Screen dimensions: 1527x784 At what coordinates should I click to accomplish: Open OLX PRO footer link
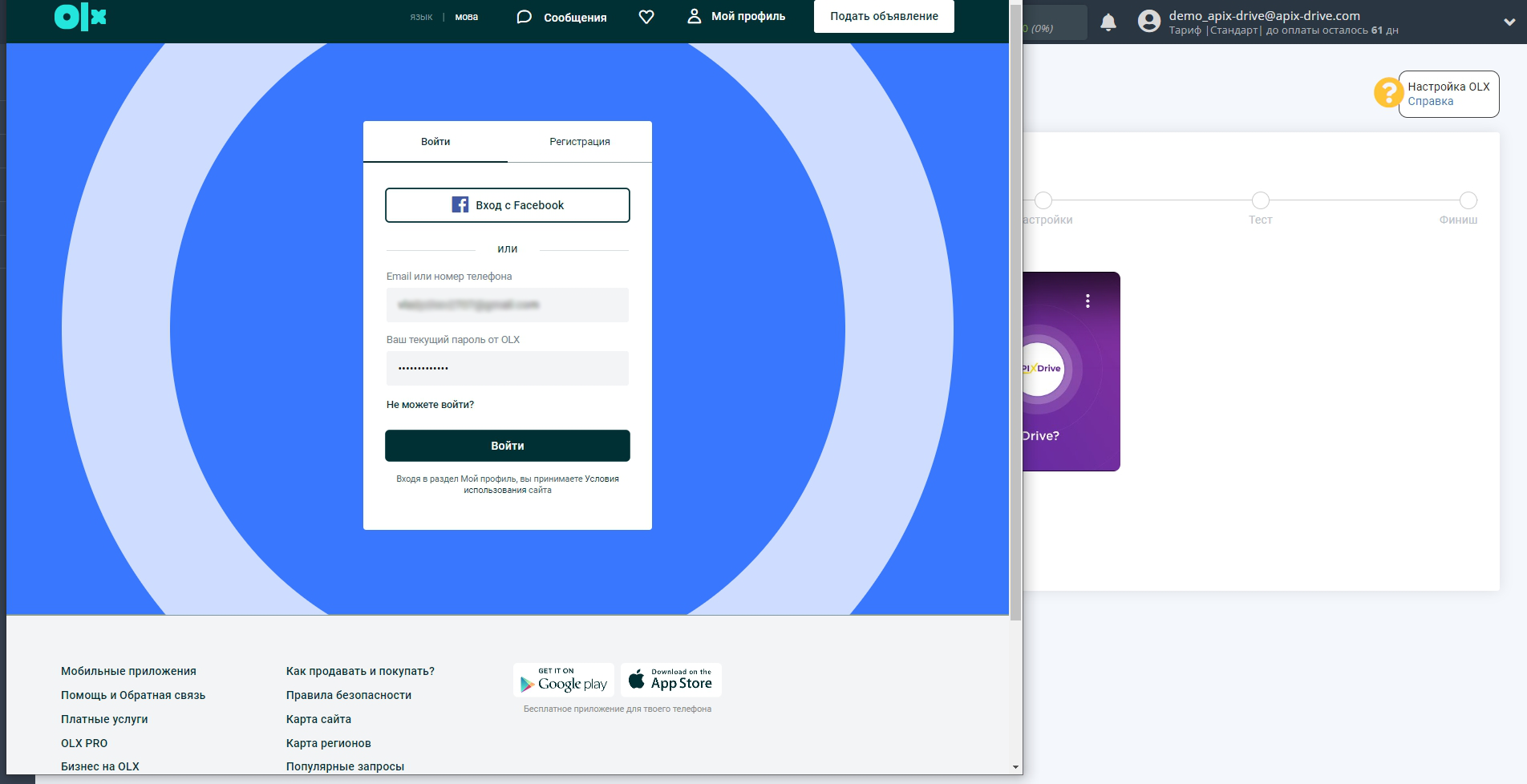point(84,743)
